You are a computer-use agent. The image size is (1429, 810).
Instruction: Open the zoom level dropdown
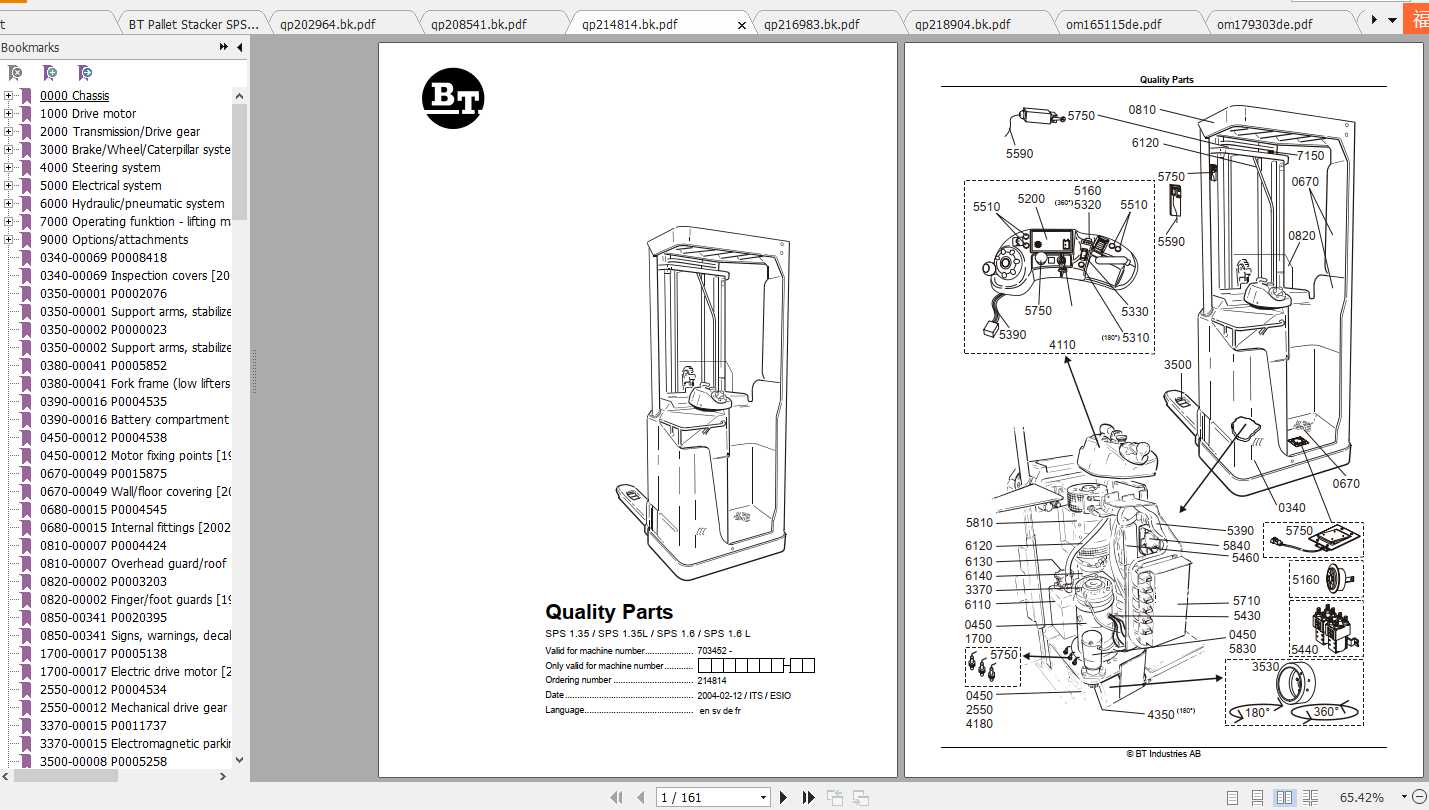click(1403, 797)
